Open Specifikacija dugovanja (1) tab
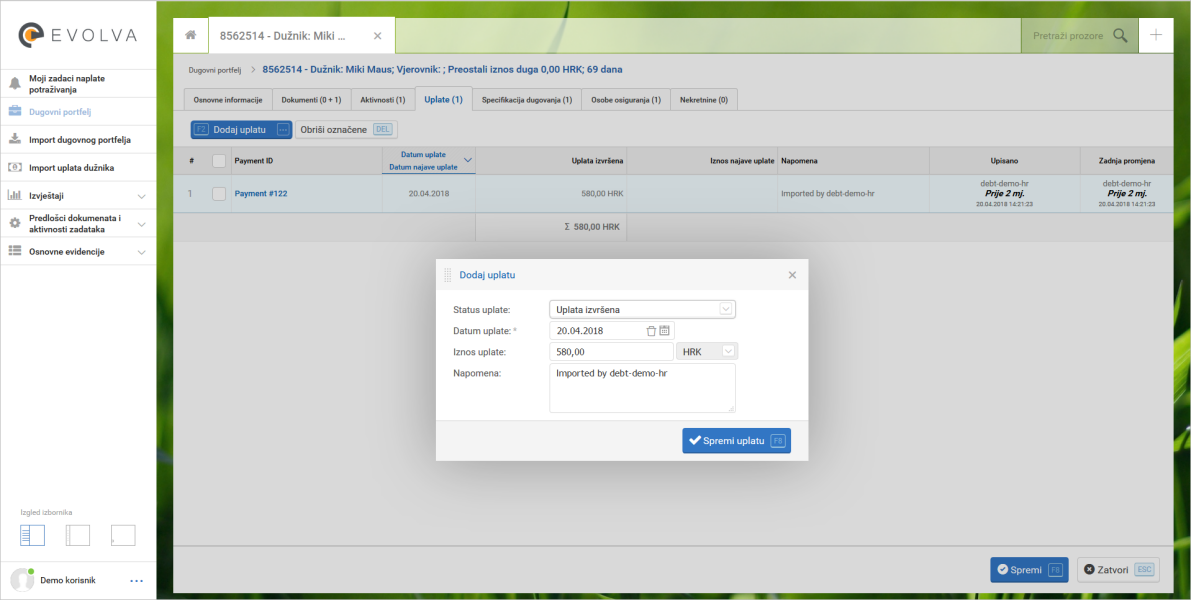The width and height of the screenshot is (1191, 600). click(527, 100)
